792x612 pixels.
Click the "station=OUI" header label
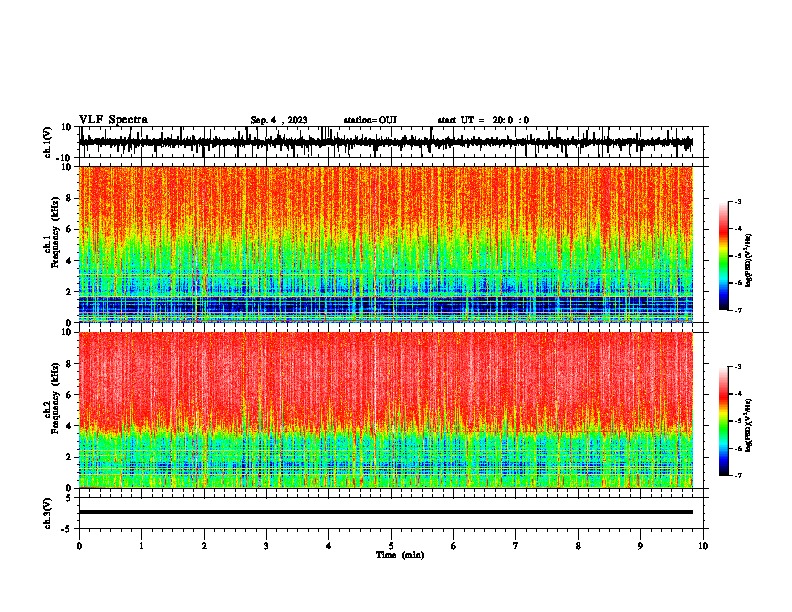[370, 120]
